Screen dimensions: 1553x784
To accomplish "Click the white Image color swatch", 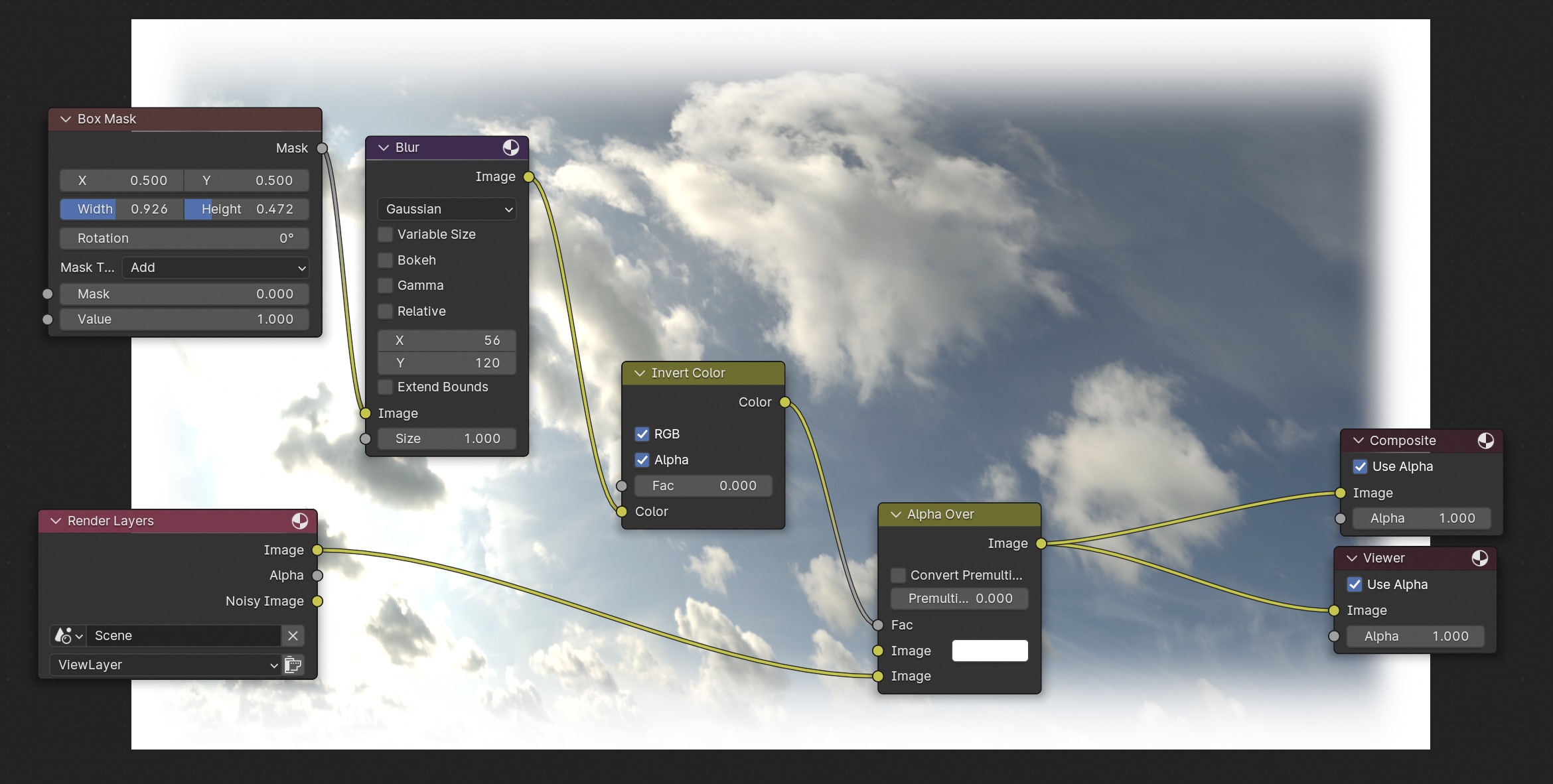I will pos(990,651).
